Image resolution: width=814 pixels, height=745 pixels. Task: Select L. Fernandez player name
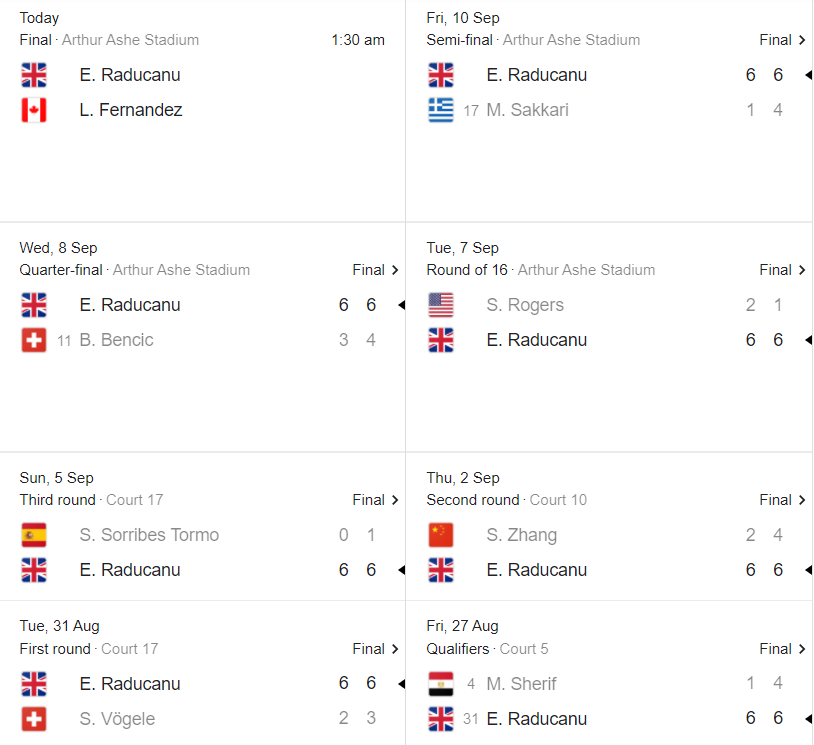131,110
